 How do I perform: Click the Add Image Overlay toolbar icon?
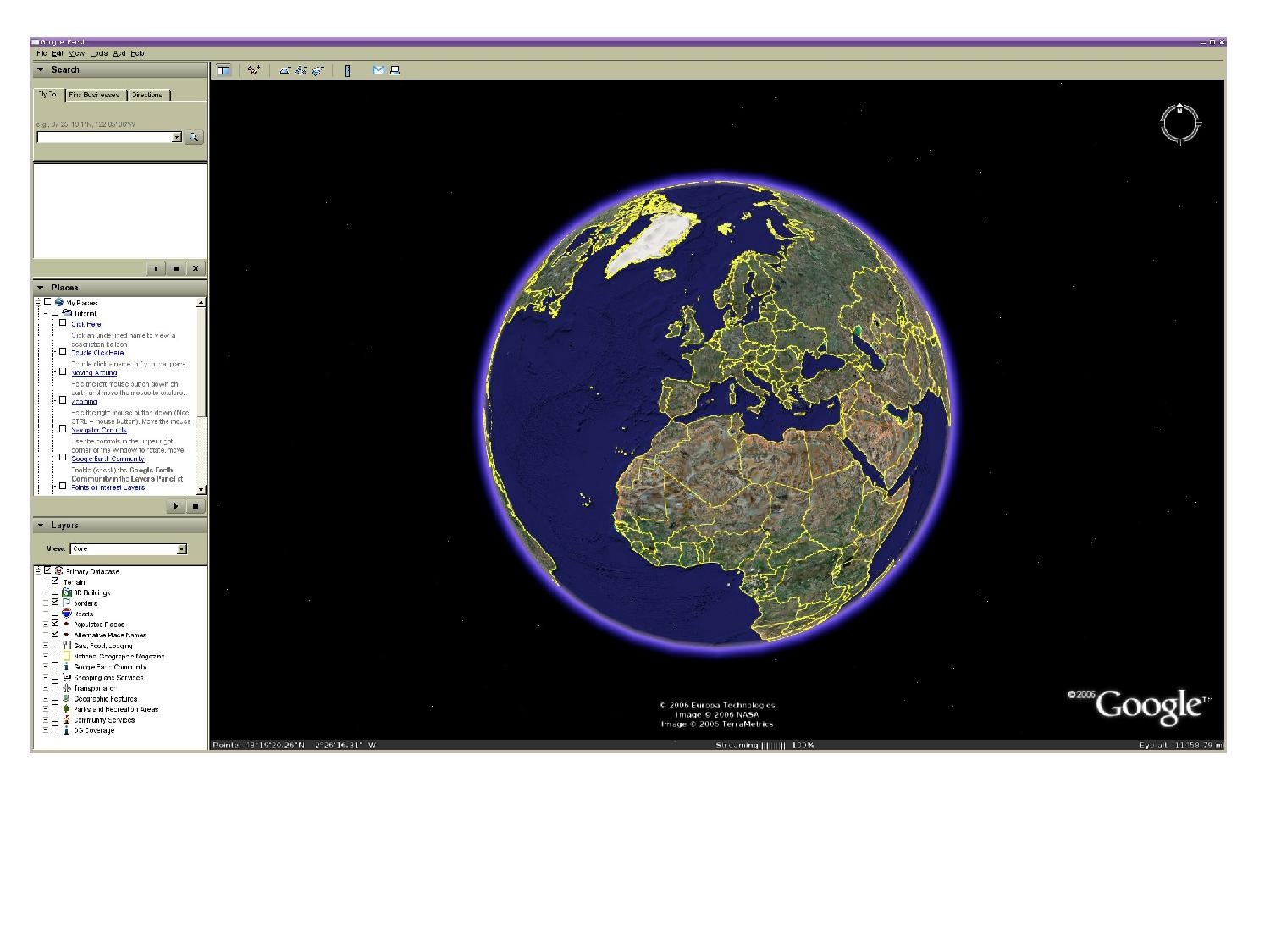[317, 70]
